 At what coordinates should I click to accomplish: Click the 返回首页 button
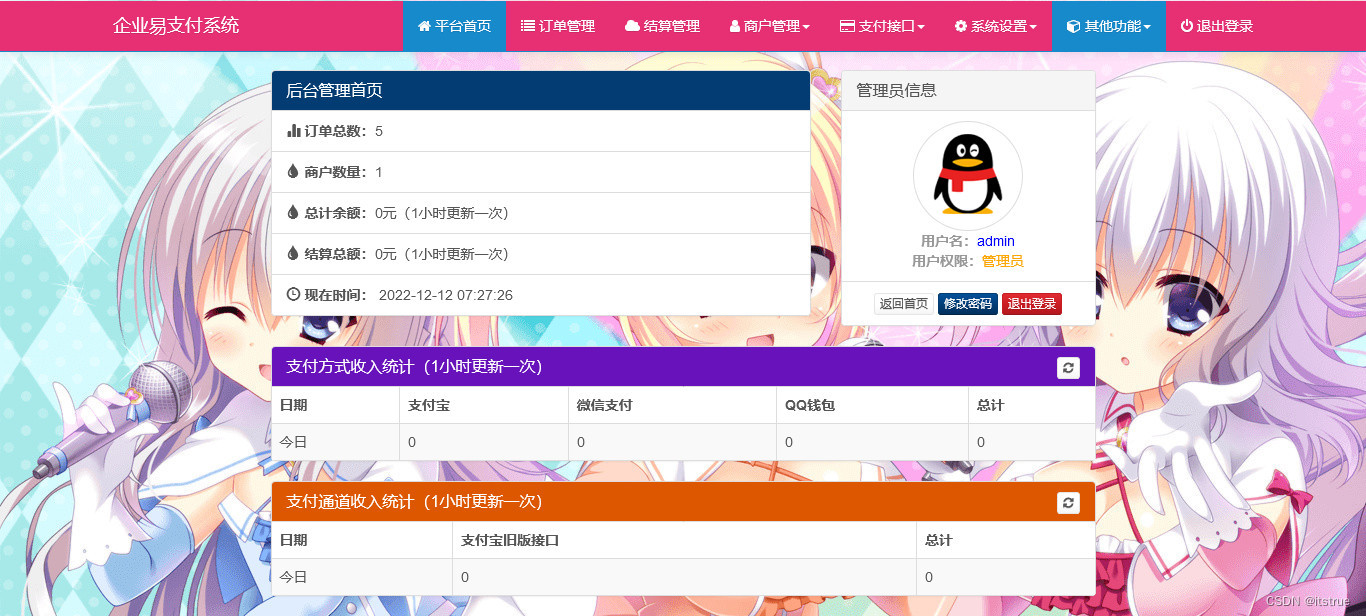(x=904, y=304)
